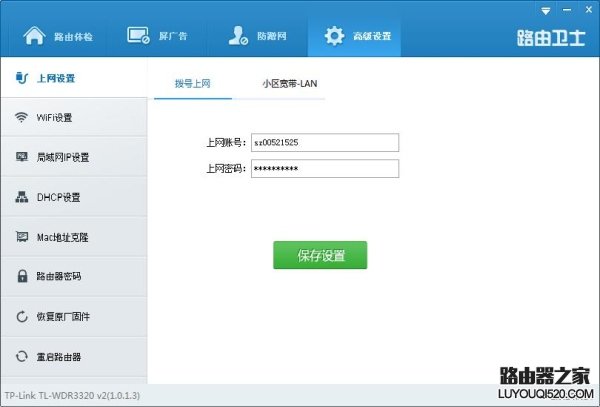Click the monitor icon beside 局域网IP设置
This screenshot has height=407, width=600.
(x=21, y=157)
